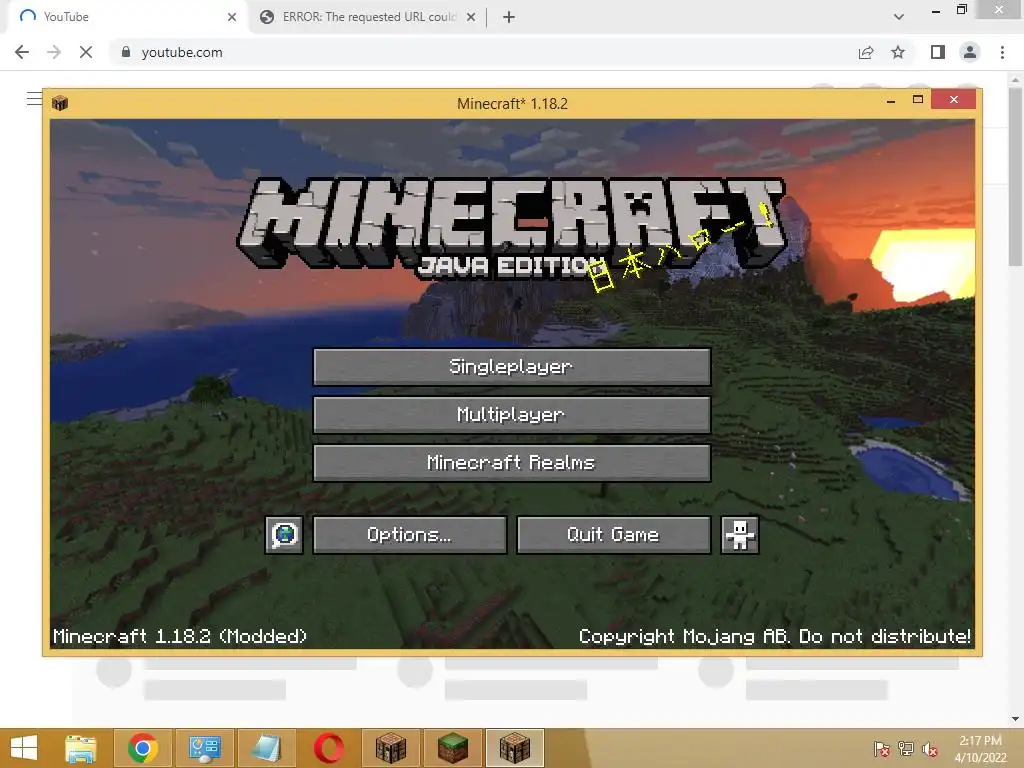Image resolution: width=1024 pixels, height=768 pixels.
Task: Open network status tray icon
Action: pos(906,749)
